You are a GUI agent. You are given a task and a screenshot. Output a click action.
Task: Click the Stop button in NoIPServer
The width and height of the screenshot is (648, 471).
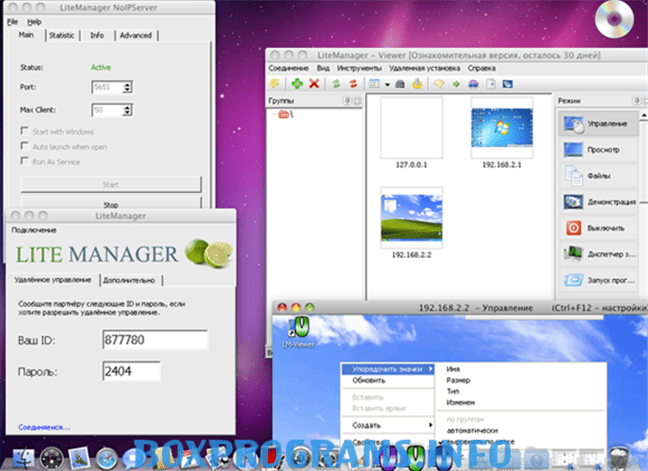(111, 204)
